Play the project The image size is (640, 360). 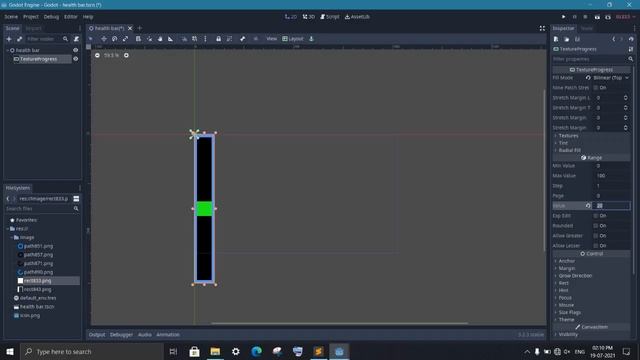click(x=564, y=17)
